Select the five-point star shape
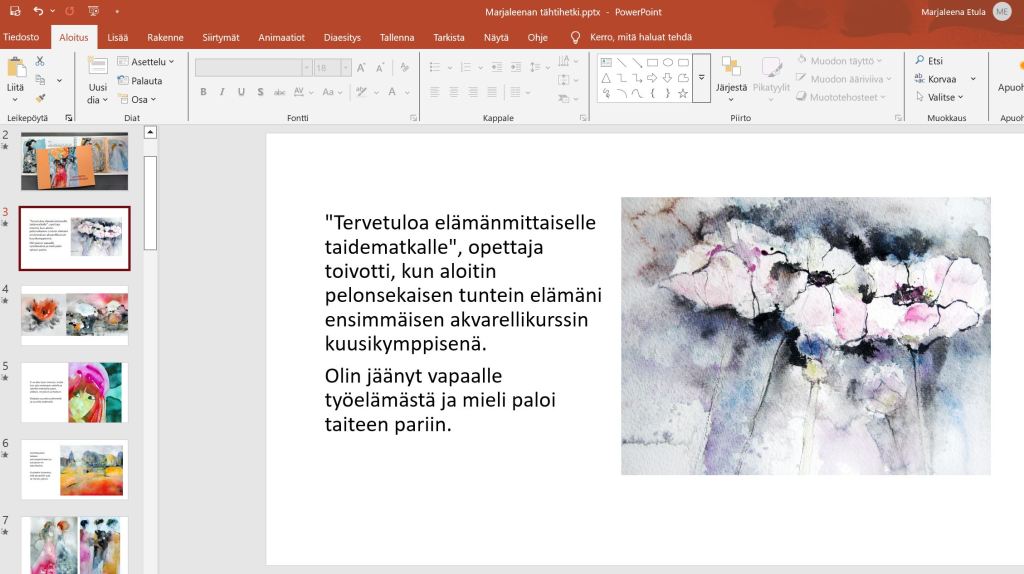Screen dimensions: 1024x574 coord(683,93)
